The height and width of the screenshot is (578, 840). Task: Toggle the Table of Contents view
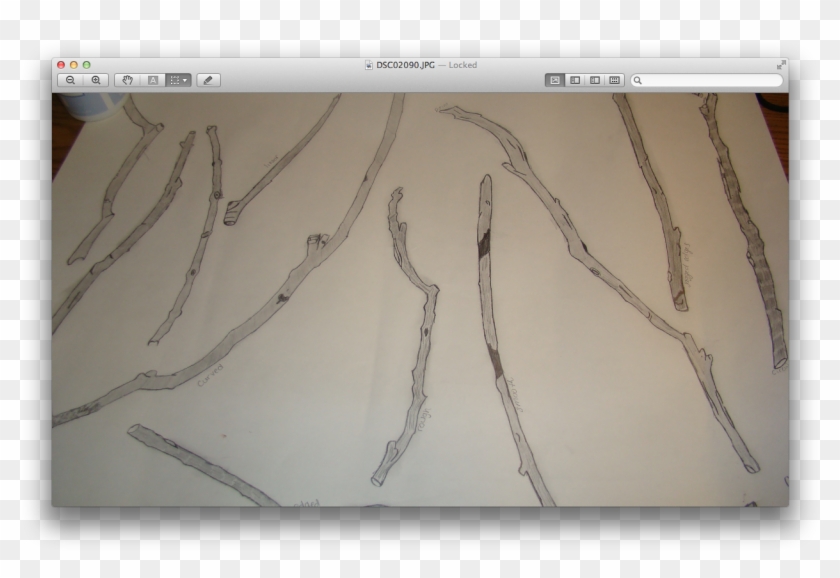[x=594, y=80]
